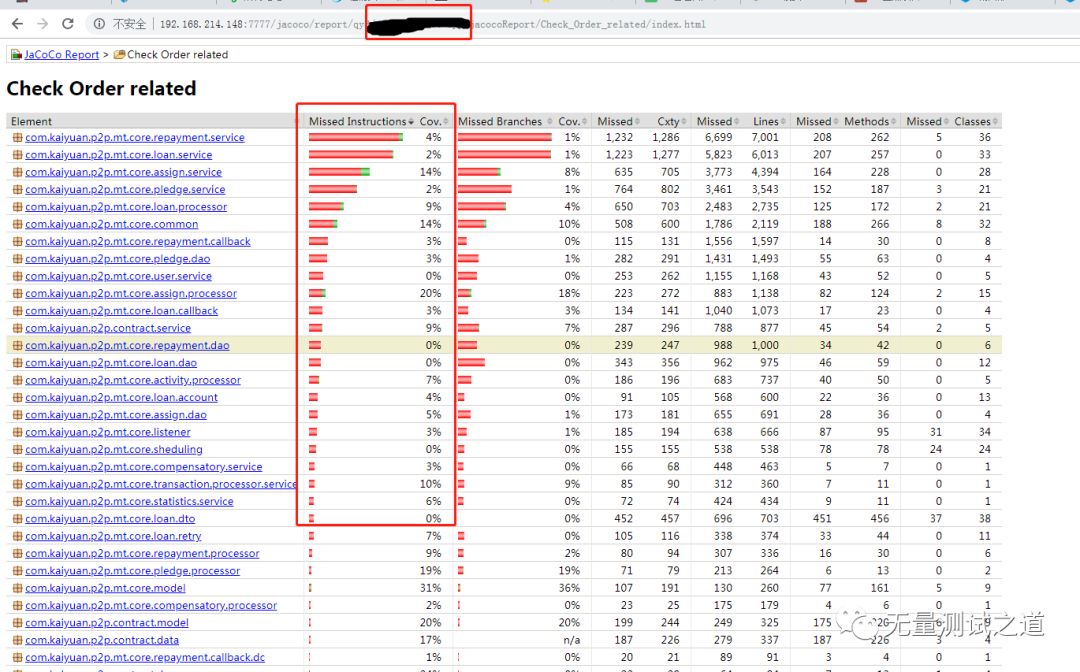
Task: Sort by Missed Branches column header
Action: pyautogui.click(x=500, y=121)
